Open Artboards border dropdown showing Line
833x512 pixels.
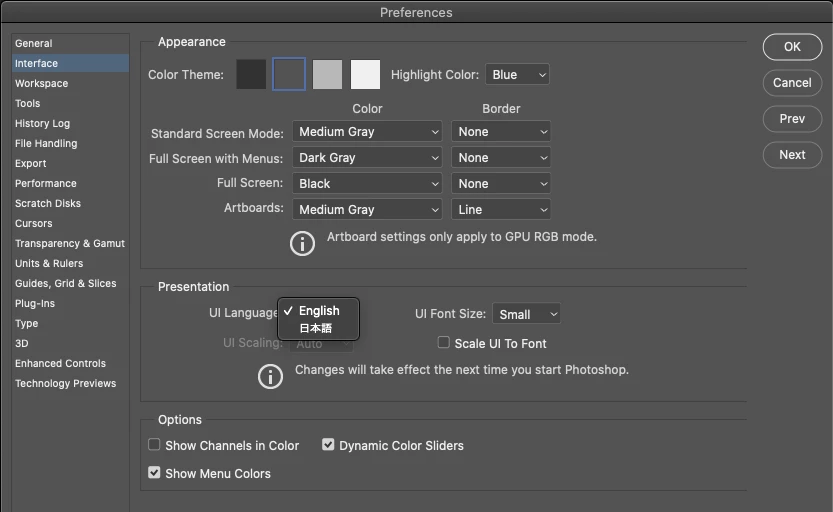click(x=501, y=210)
